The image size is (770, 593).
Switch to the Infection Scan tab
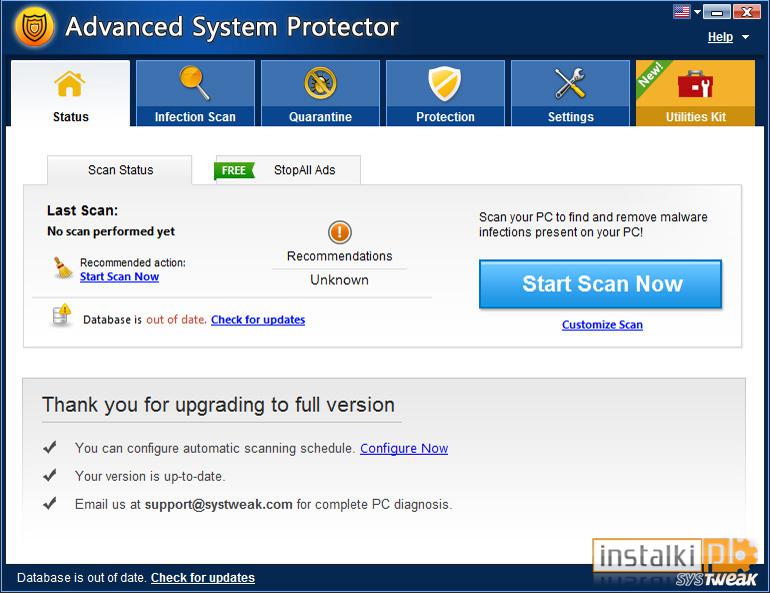(195, 93)
